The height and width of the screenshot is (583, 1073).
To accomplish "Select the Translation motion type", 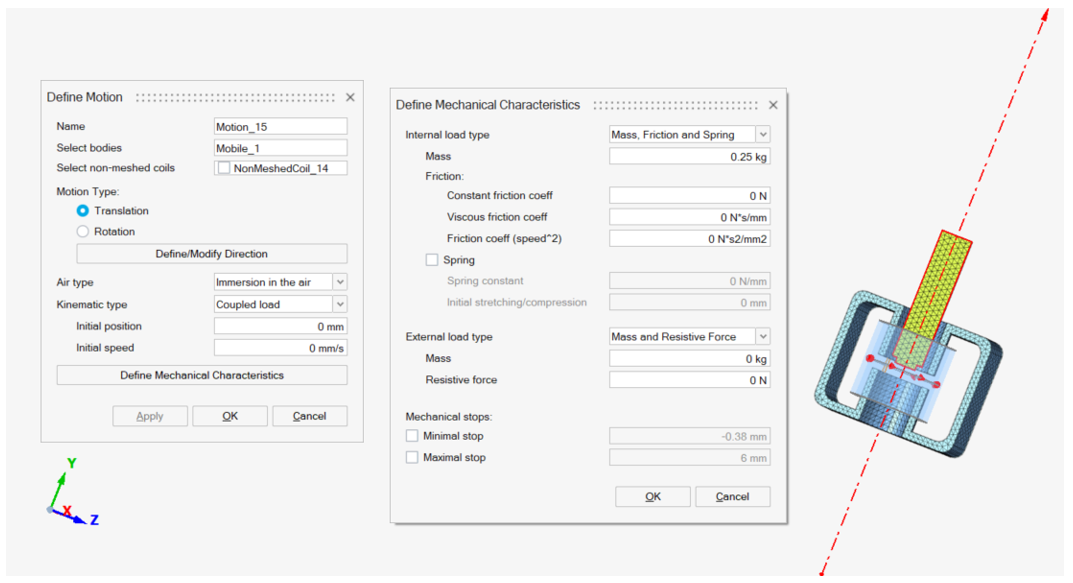I will tap(83, 211).
